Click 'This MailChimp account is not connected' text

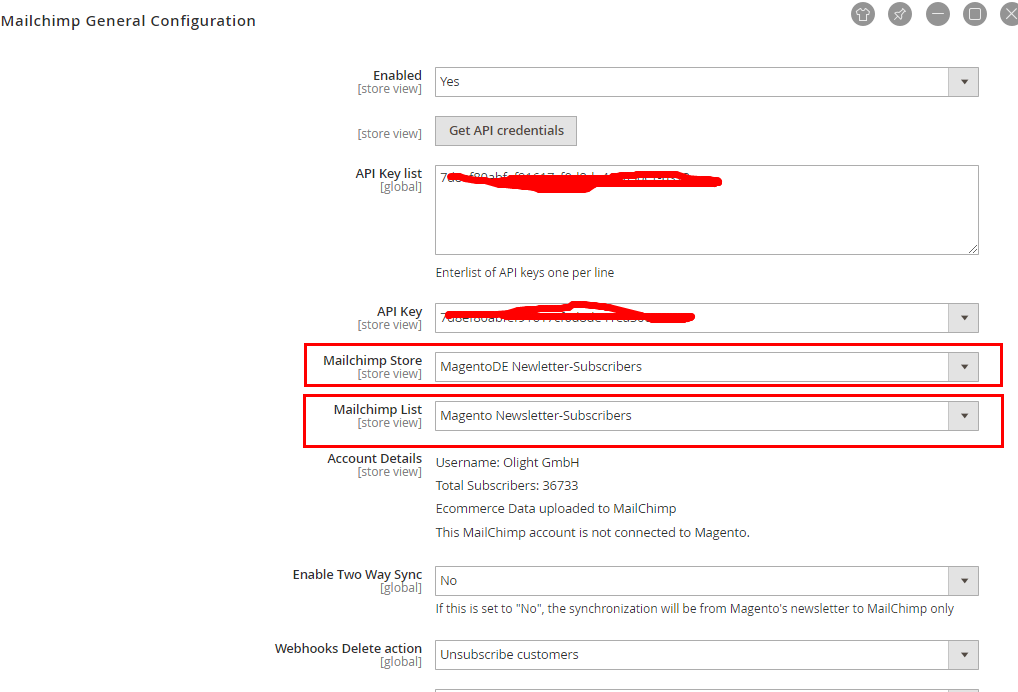coord(592,532)
